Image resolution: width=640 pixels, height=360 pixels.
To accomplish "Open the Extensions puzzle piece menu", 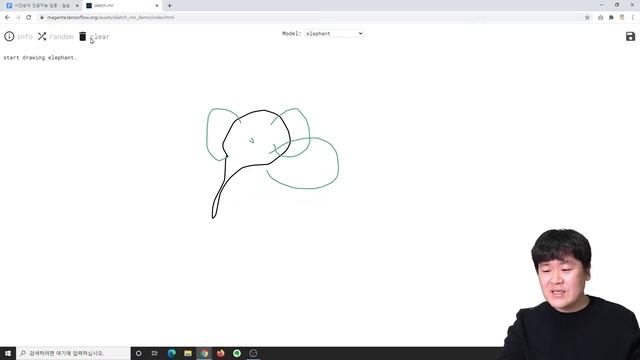I will pyautogui.click(x=611, y=17).
